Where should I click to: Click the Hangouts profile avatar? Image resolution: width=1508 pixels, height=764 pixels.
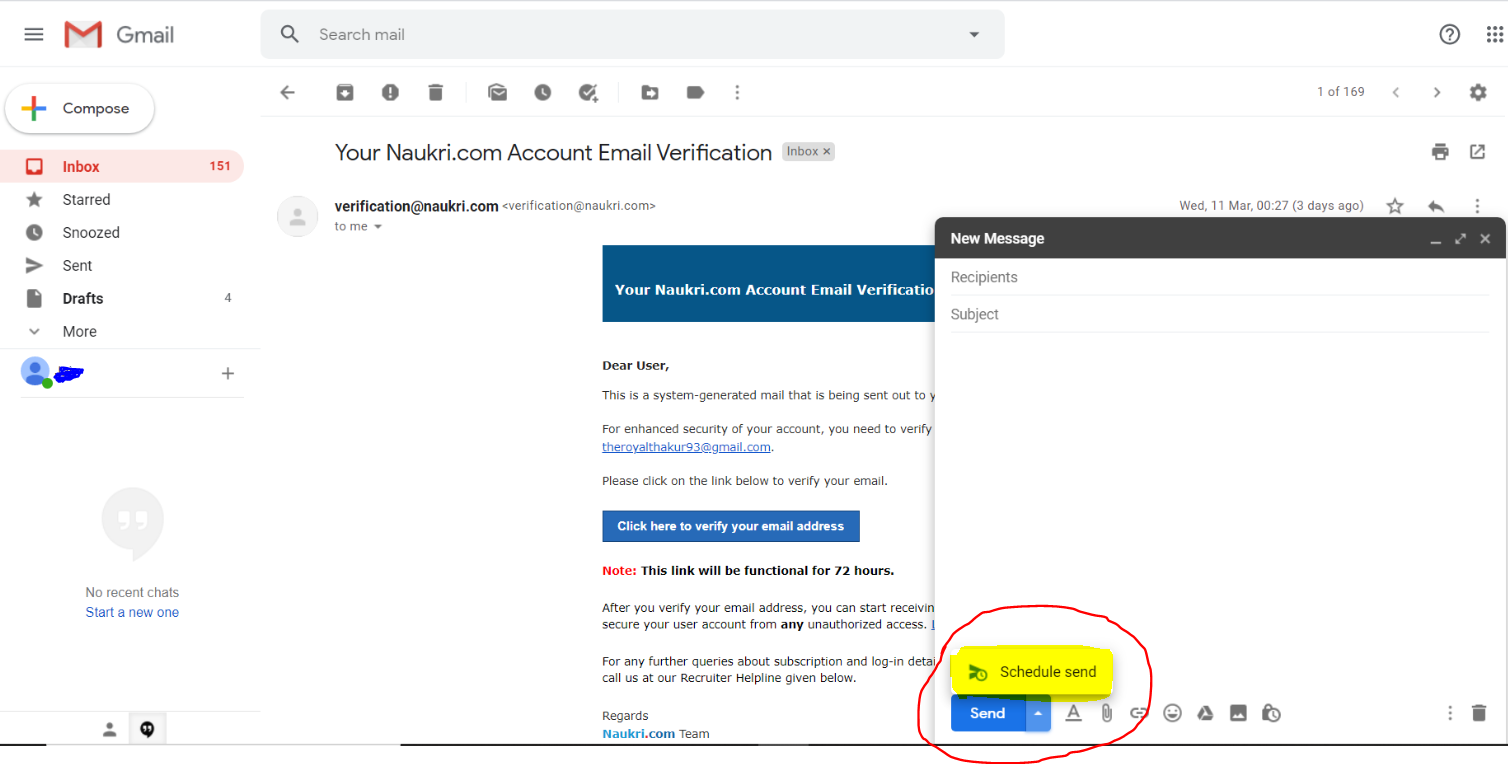(35, 372)
